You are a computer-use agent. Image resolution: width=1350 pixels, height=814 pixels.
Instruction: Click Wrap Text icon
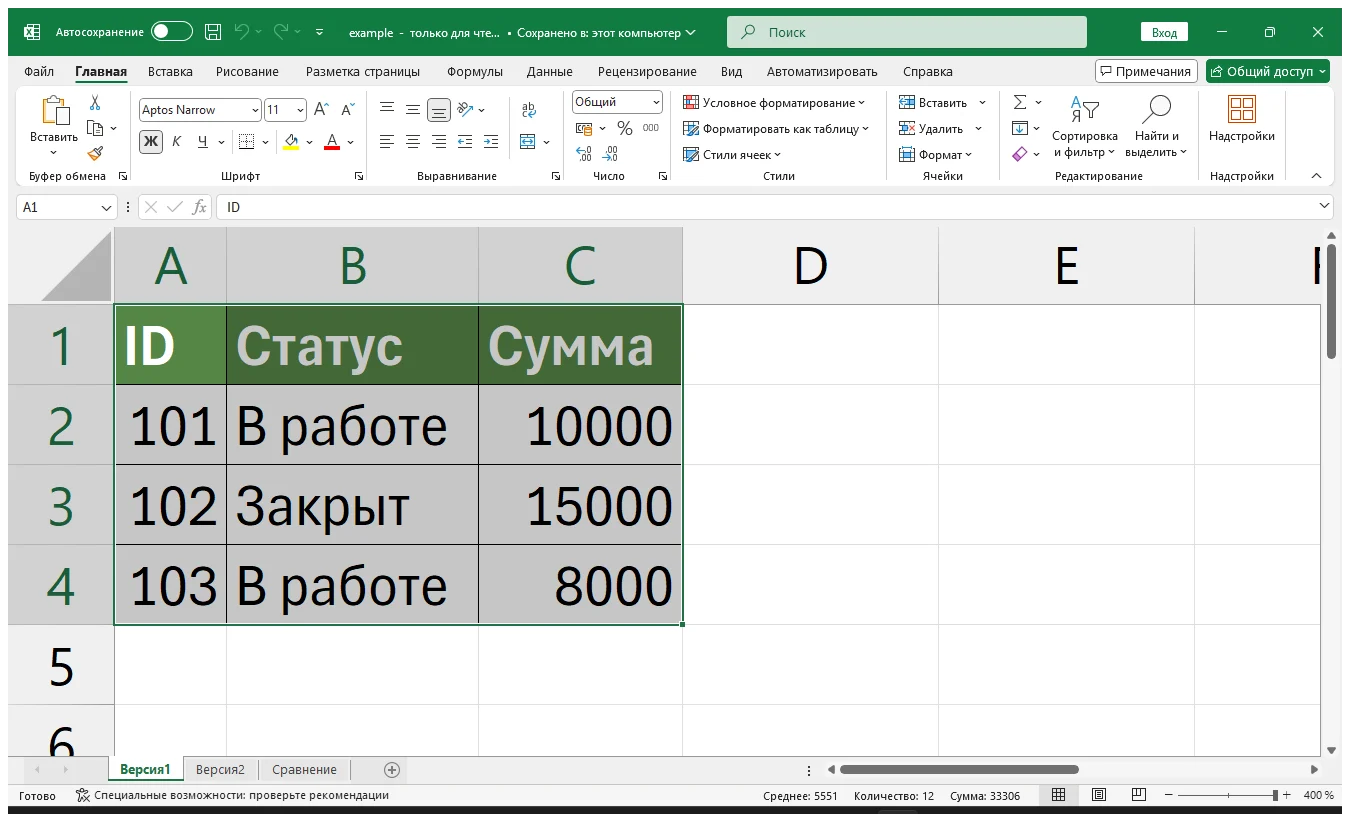click(529, 109)
